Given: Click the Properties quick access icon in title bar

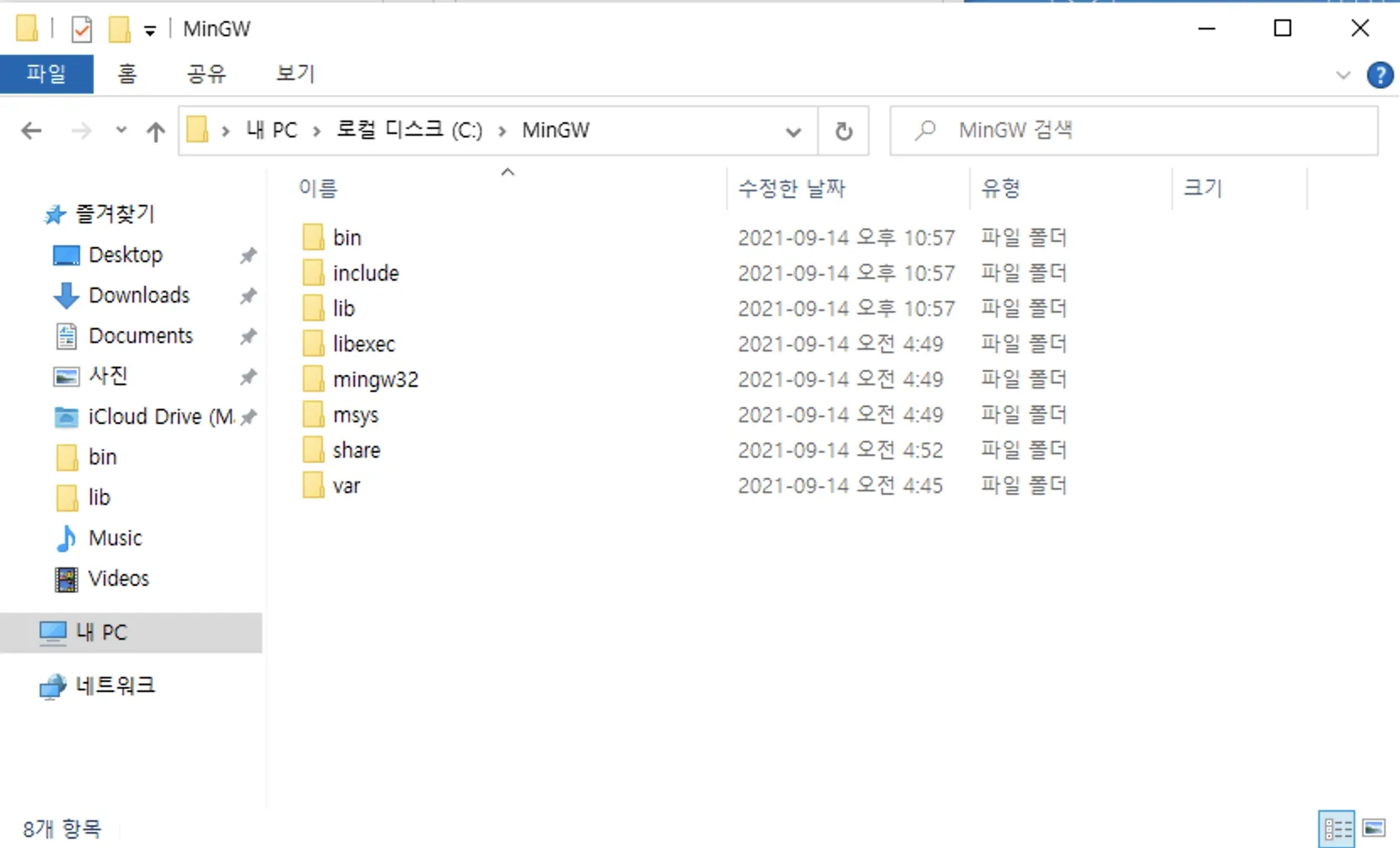Looking at the screenshot, I should coord(81,30).
